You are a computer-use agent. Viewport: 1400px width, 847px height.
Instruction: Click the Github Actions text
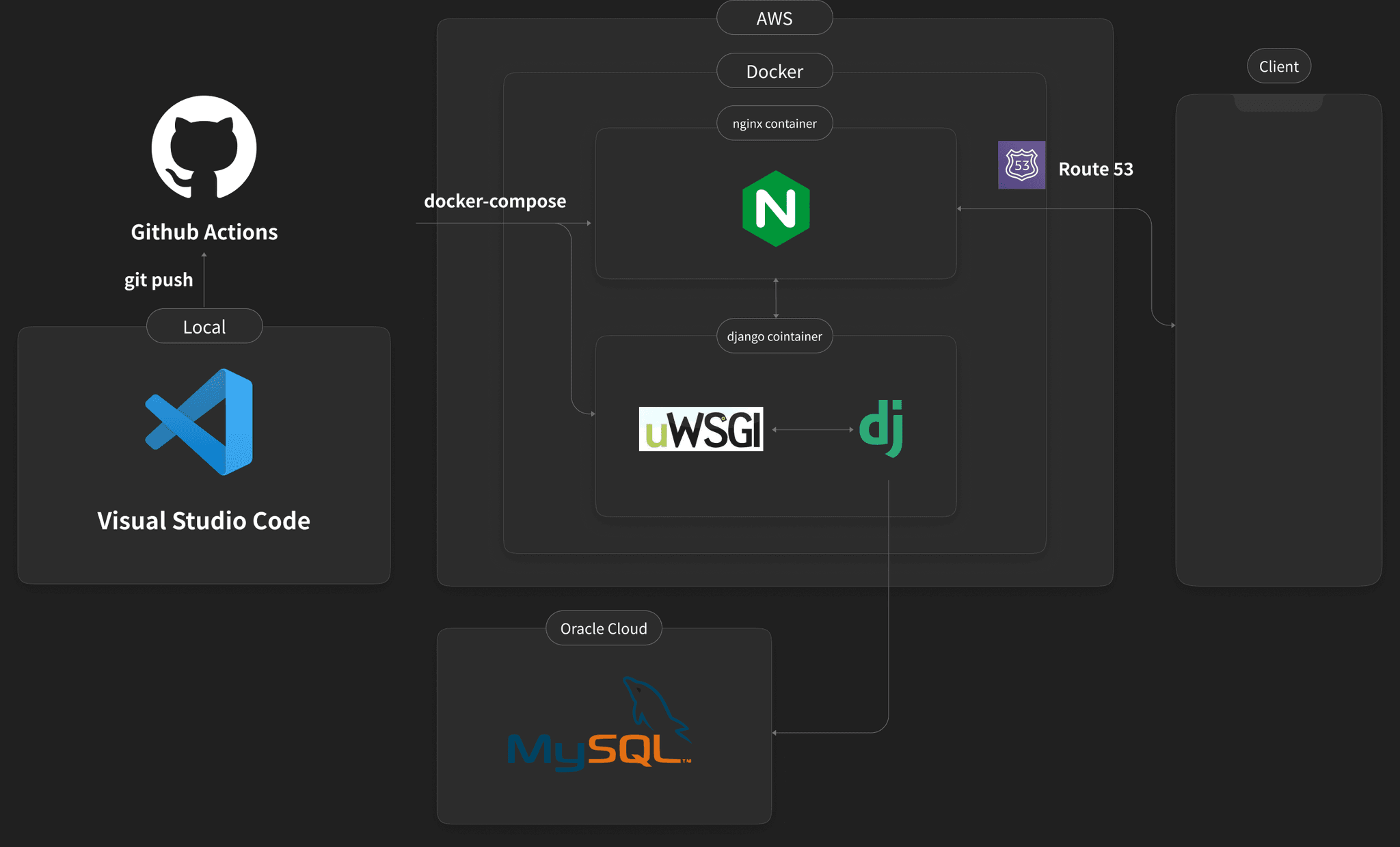click(204, 232)
